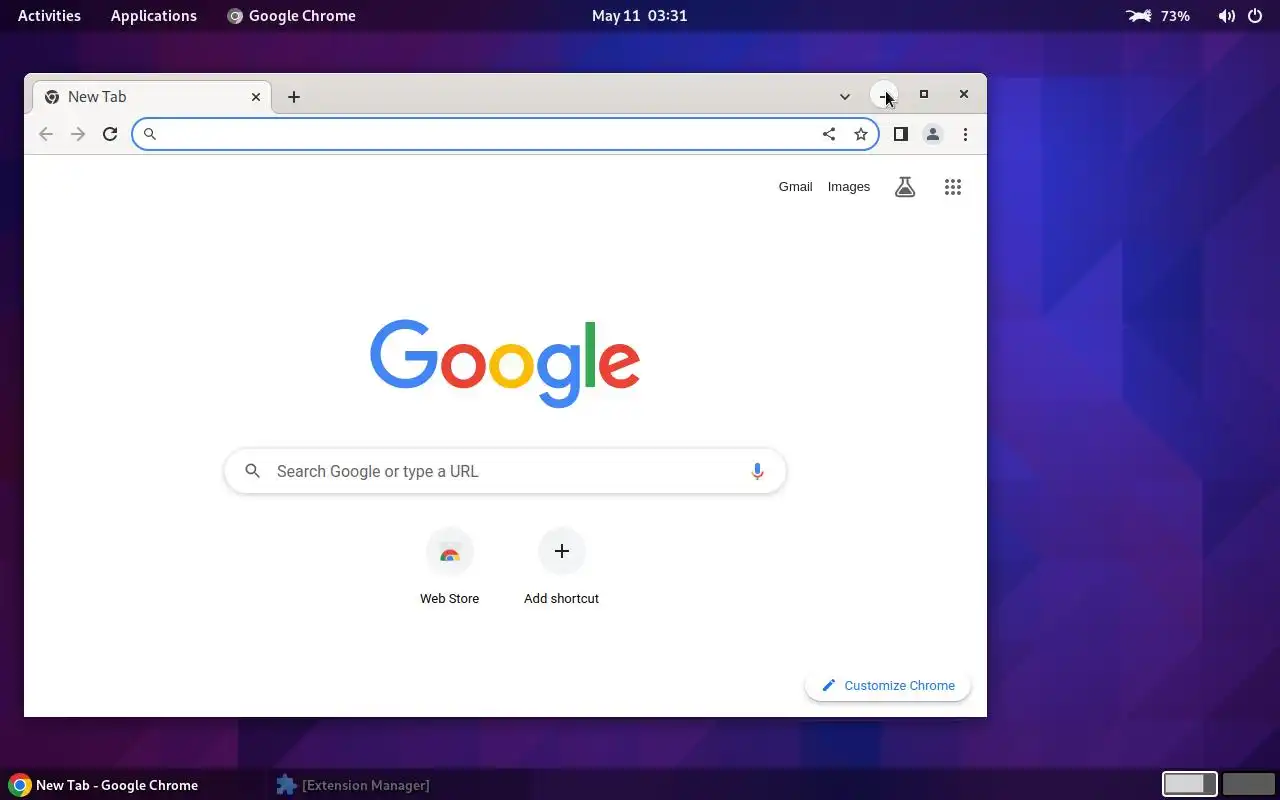Click the volume speaker icon

tap(1227, 16)
